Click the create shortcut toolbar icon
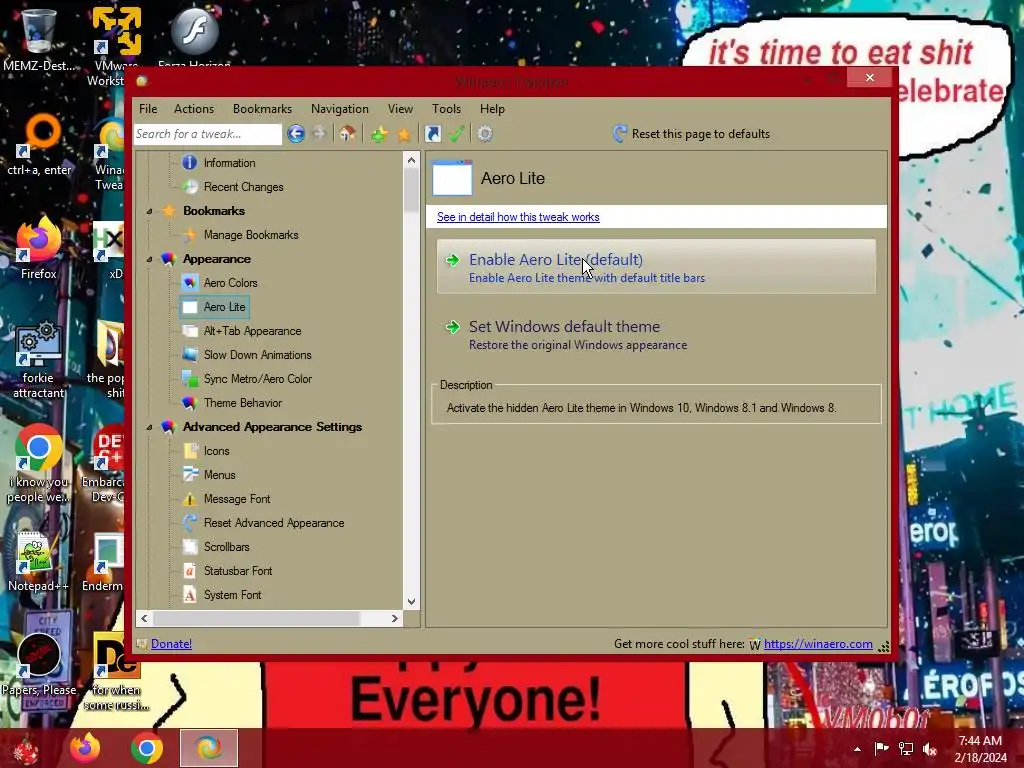Viewport: 1024px width, 768px height. tap(433, 134)
